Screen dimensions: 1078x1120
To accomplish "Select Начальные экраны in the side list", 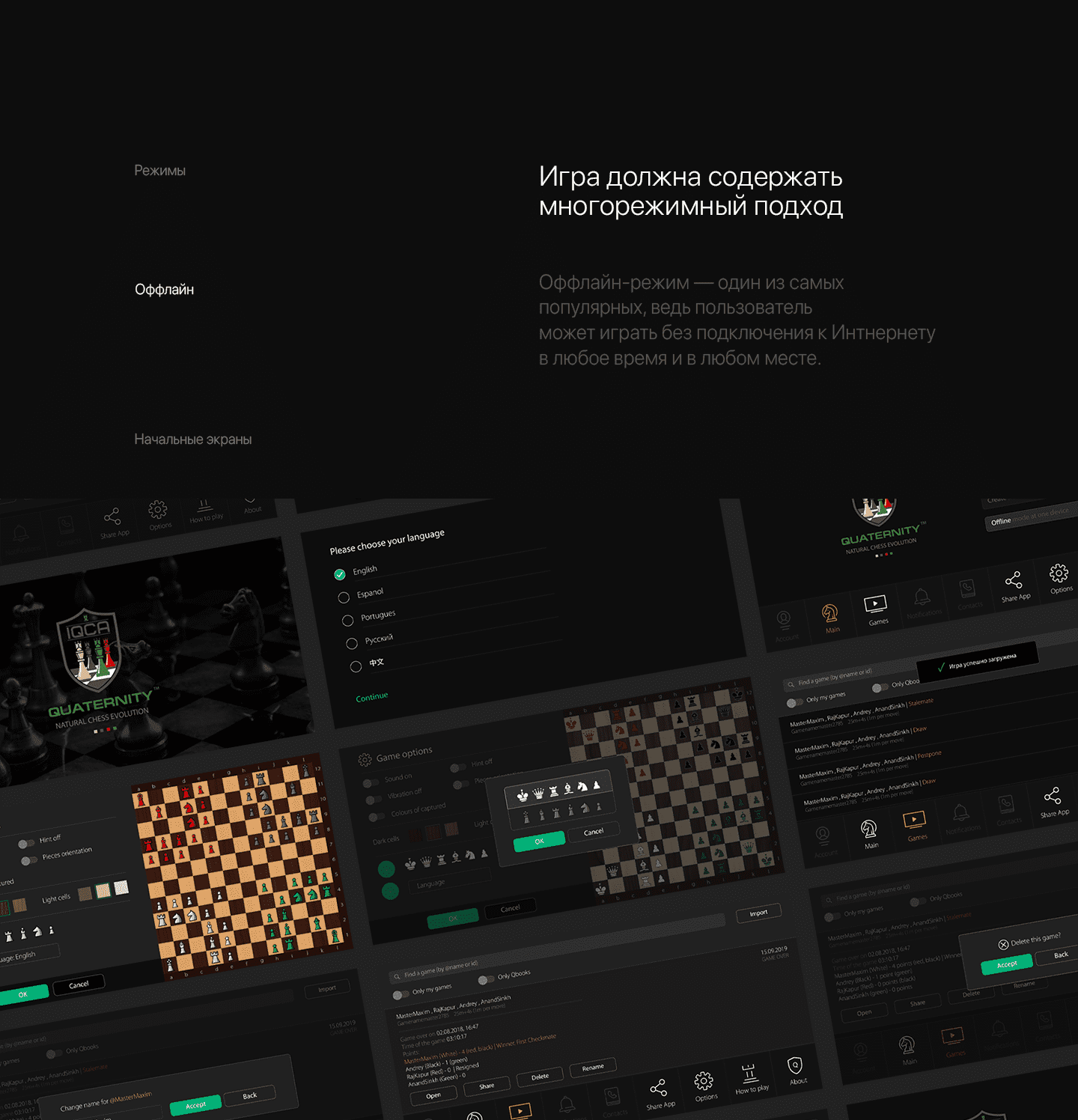I will tap(192, 439).
